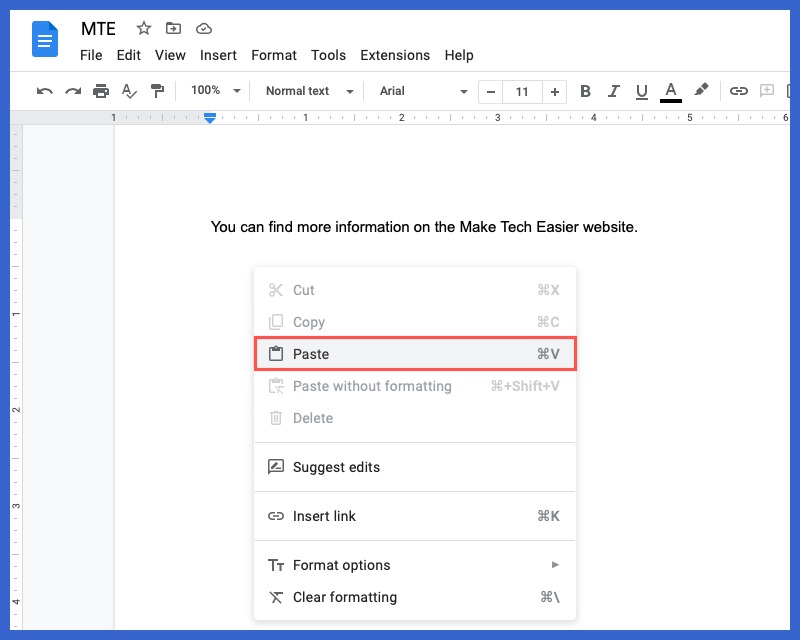Image resolution: width=800 pixels, height=640 pixels.
Task: Print the document
Action: tap(100, 91)
